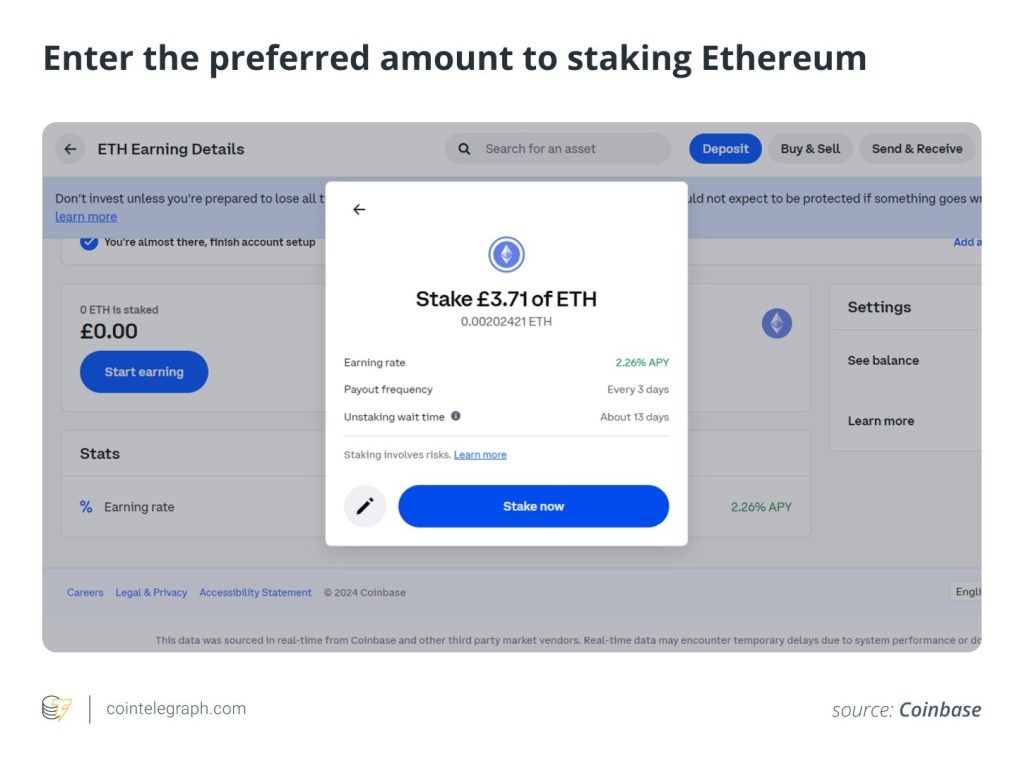The image size is (1024, 766).
Task: Open the Buy & Sell tab
Action: [810, 149]
